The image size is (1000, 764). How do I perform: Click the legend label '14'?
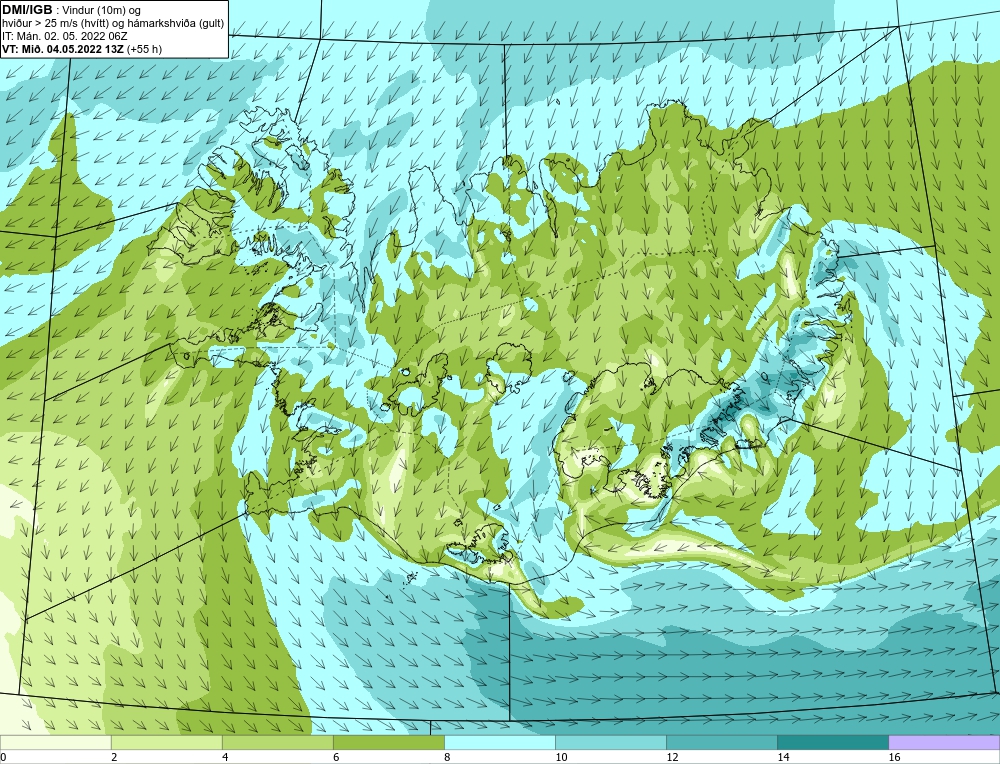[783, 757]
